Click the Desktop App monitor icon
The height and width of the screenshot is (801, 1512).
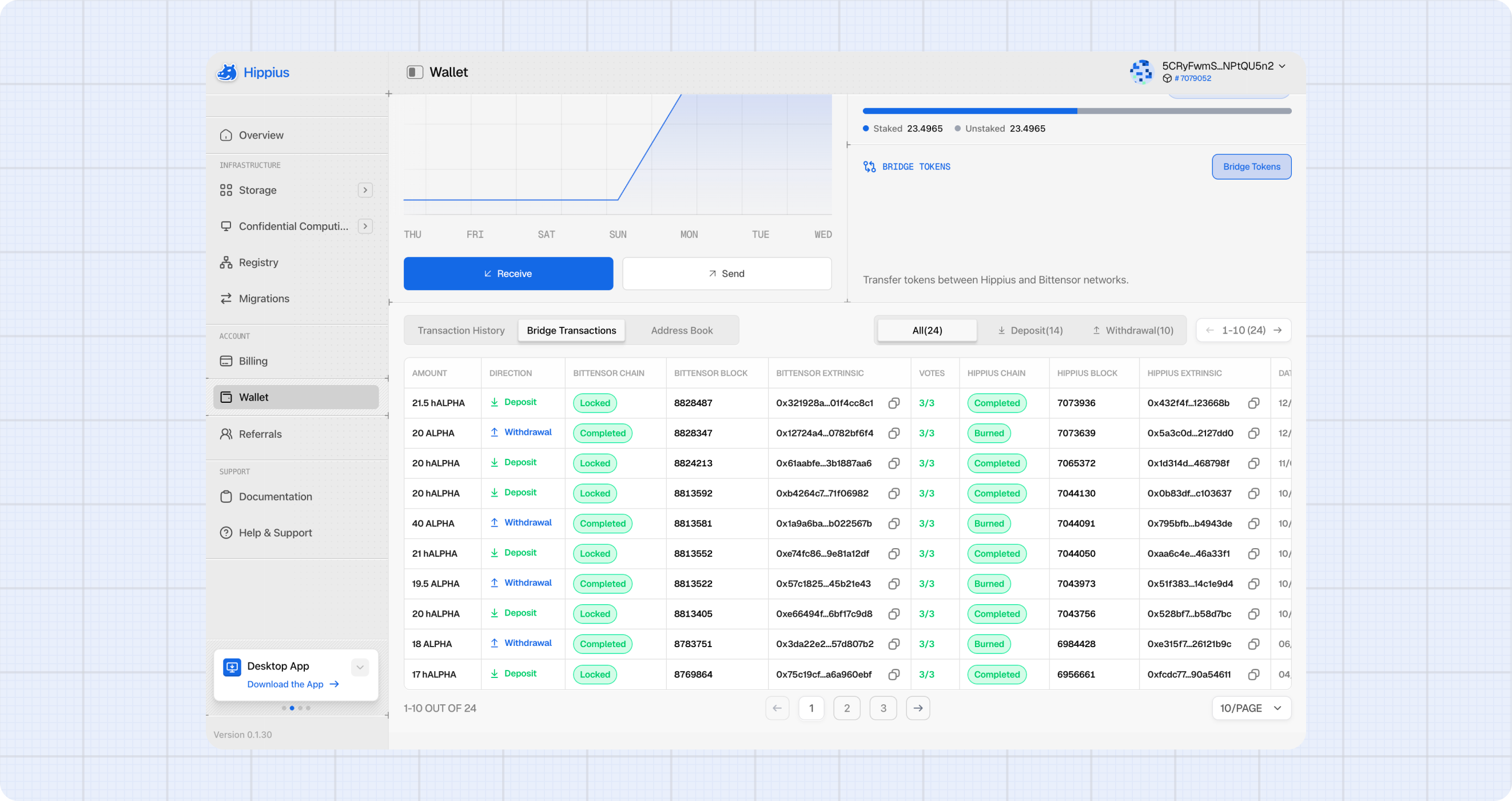pyautogui.click(x=232, y=667)
